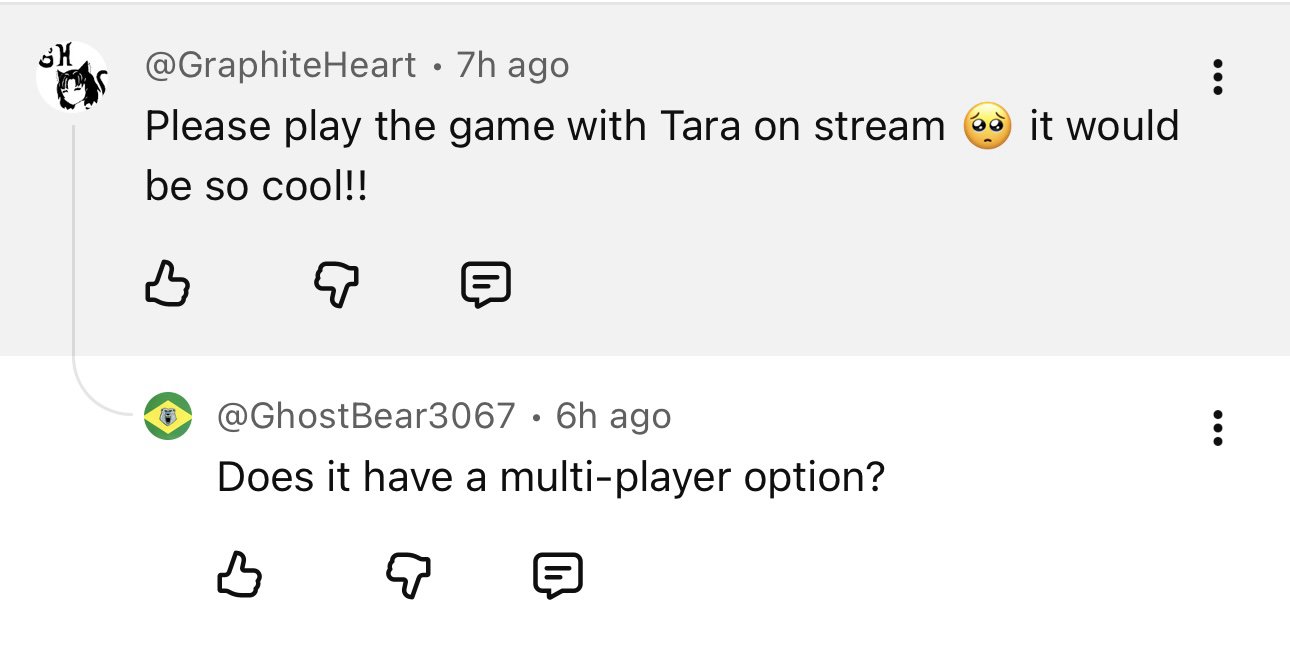Click the pleading face emoji
Image resolution: width=1290 pixels, height=649 pixels.
987,127
